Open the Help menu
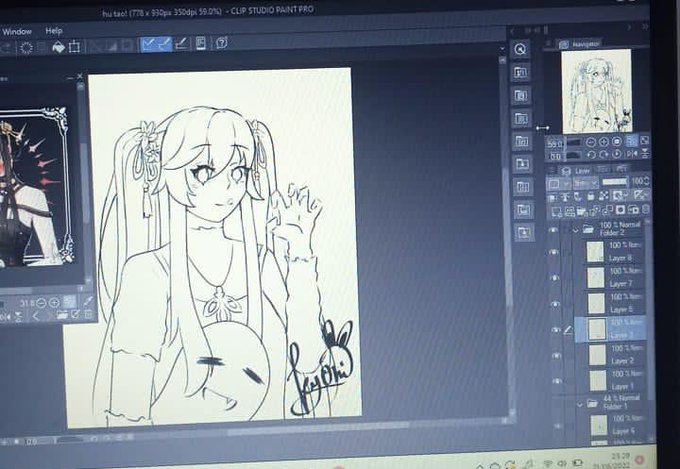Screen dimensions: 680x469 pos(54,31)
